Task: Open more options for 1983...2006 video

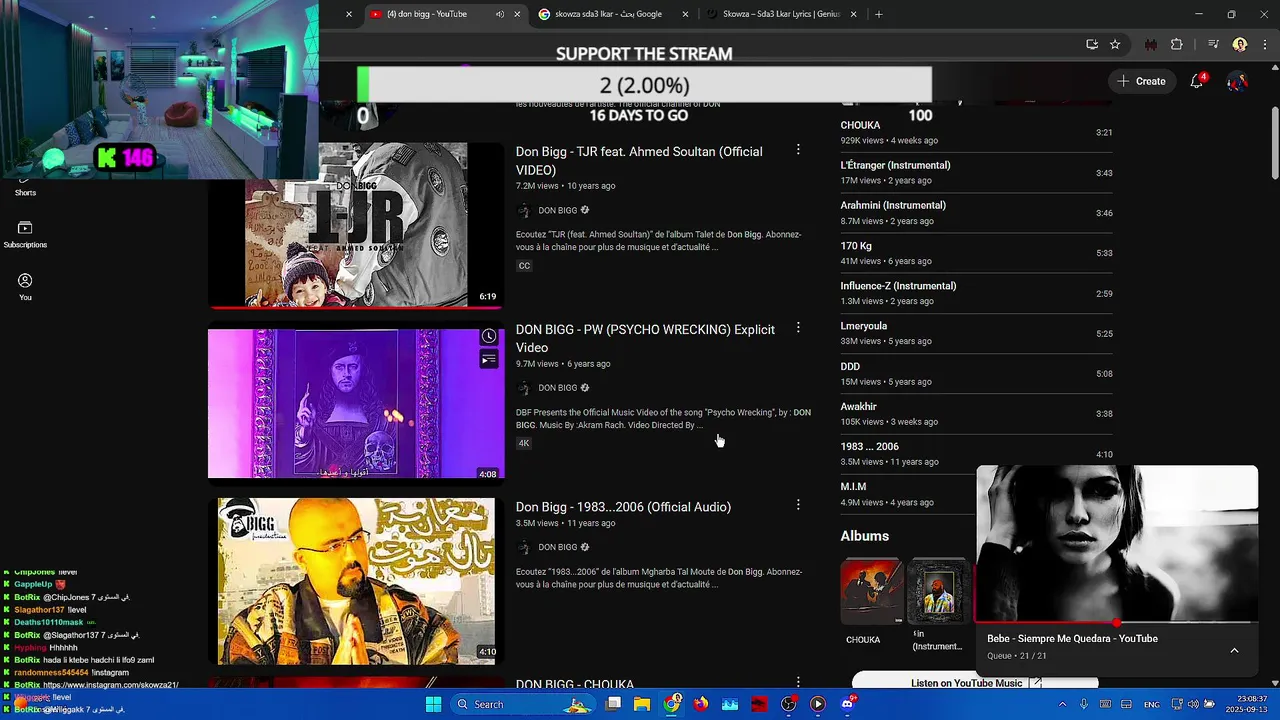Action: tap(798, 505)
